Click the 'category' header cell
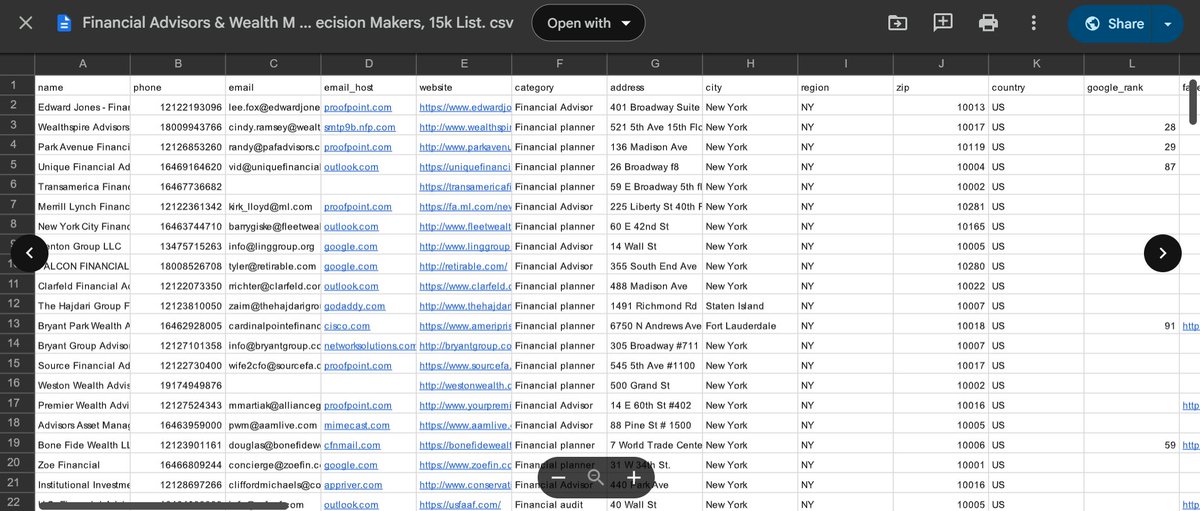This screenshot has height=511, width=1200. (x=559, y=87)
